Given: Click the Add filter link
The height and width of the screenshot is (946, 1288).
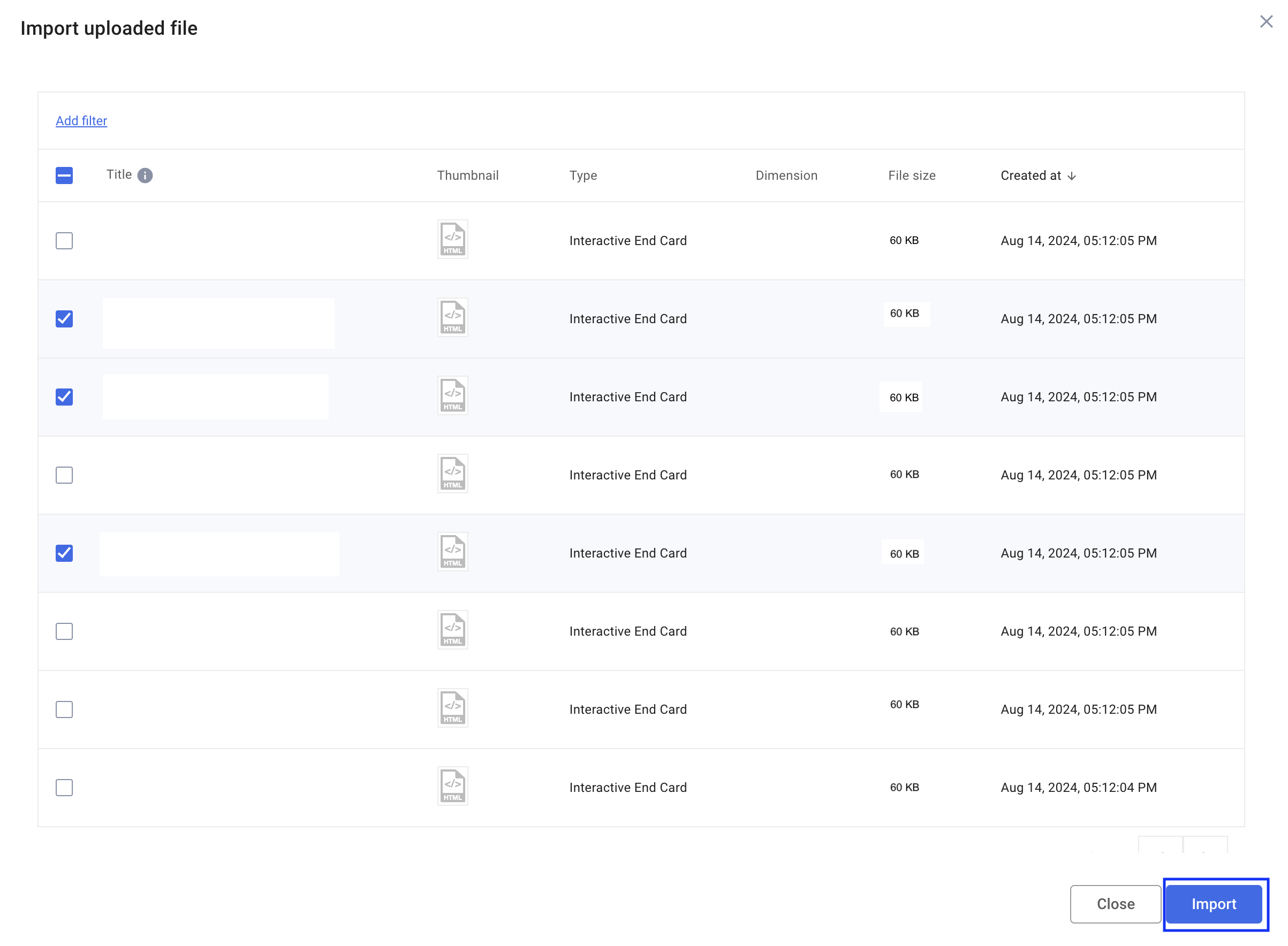Looking at the screenshot, I should tap(81, 121).
